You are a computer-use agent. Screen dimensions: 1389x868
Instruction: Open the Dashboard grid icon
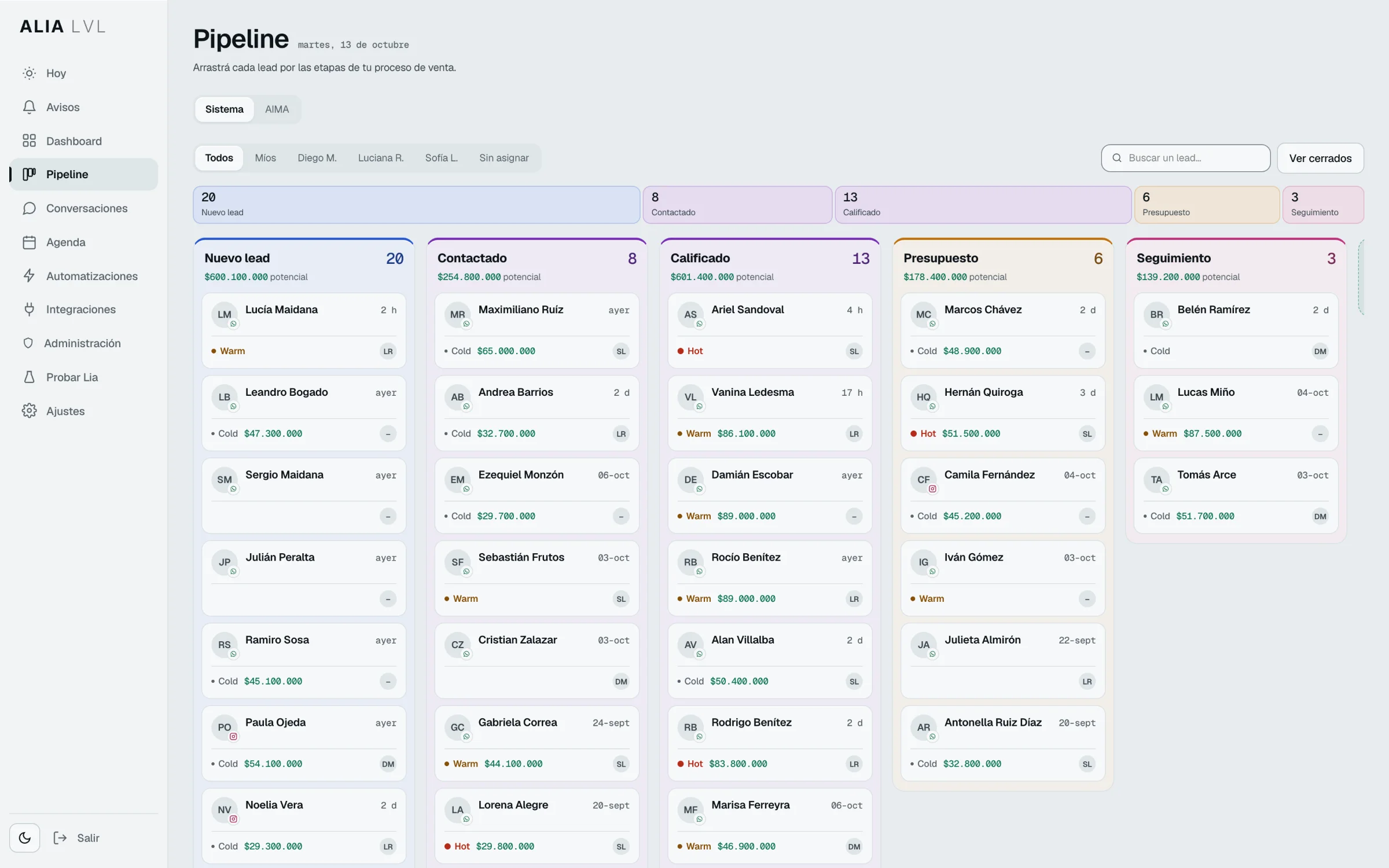(x=29, y=141)
